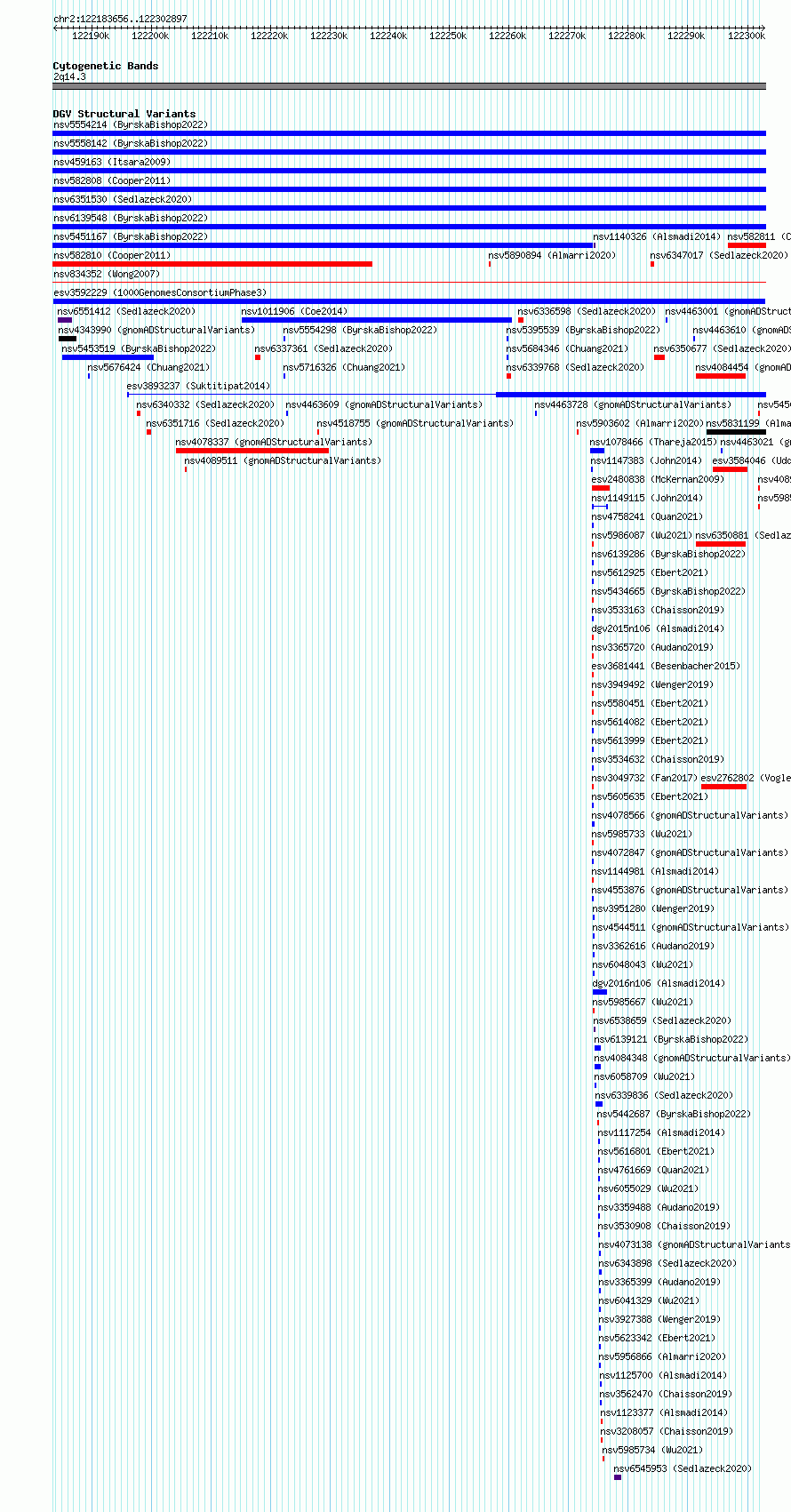This screenshot has width=791, height=1512.
Task: Click nsv5442687 (ByrskaBishop2022) label
Action: coord(675,1115)
